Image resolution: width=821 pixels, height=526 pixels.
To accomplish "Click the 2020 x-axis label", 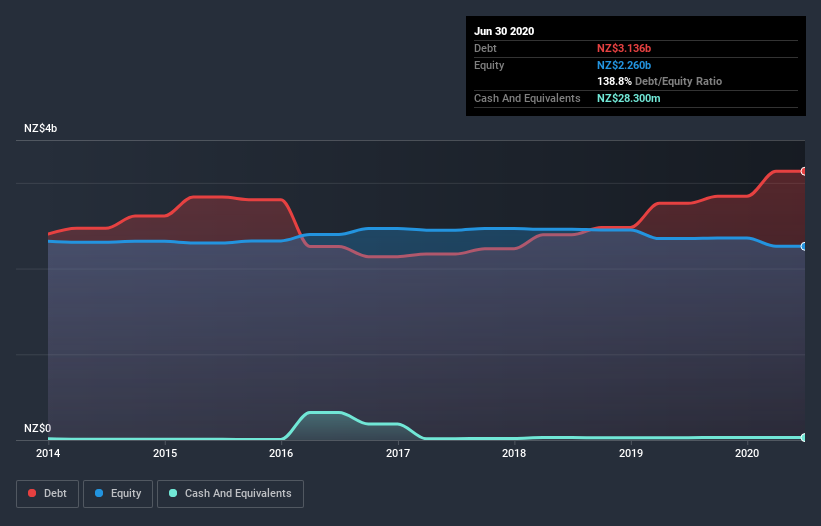I will [x=747, y=453].
